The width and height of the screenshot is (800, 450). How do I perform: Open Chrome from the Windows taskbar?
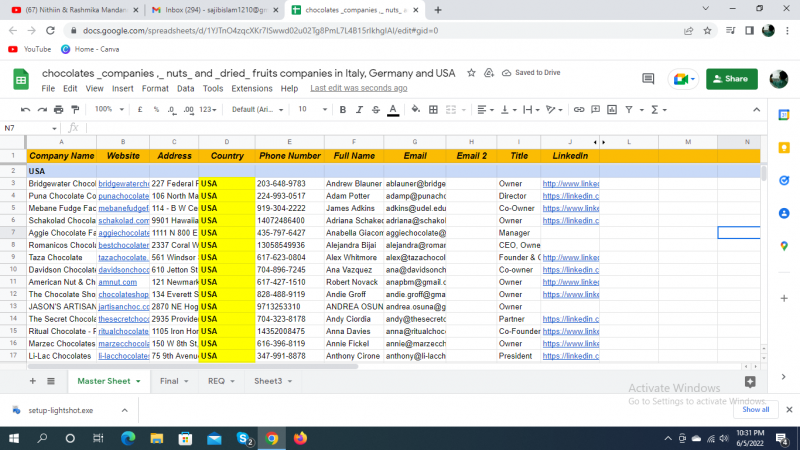(x=272, y=438)
